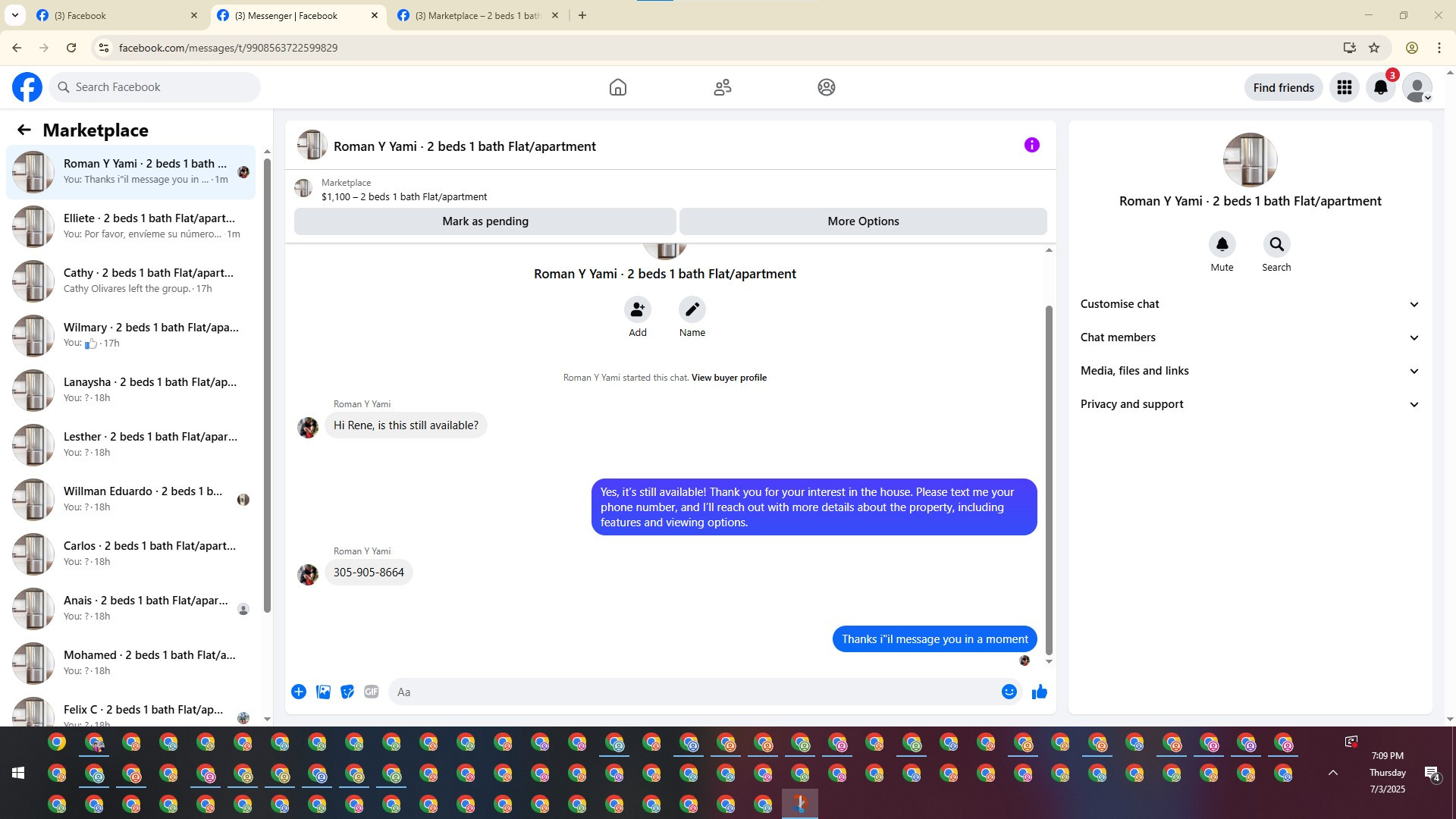Switch to the first Facebook browser tab
The image size is (1456, 819).
coord(114,15)
